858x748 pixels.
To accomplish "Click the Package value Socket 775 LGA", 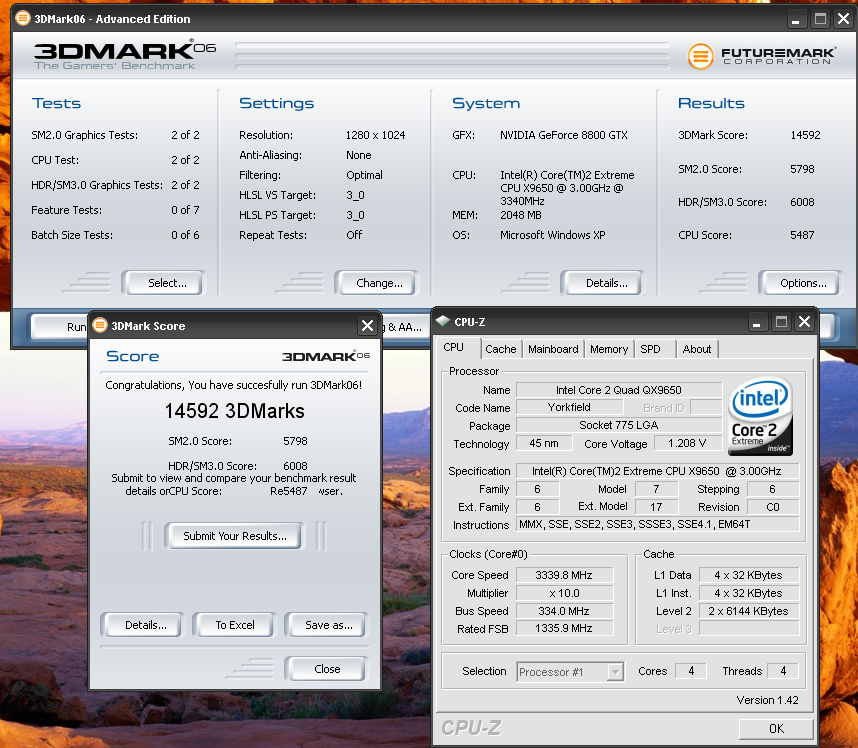I will pos(619,425).
